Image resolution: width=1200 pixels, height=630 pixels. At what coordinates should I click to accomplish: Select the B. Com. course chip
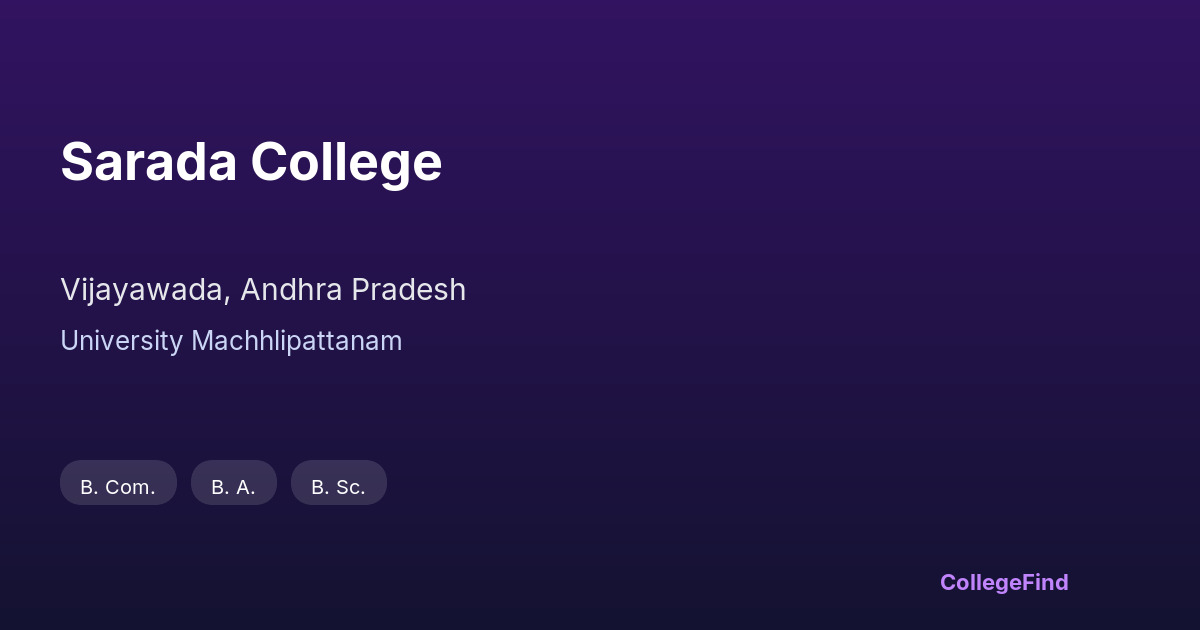pos(118,483)
